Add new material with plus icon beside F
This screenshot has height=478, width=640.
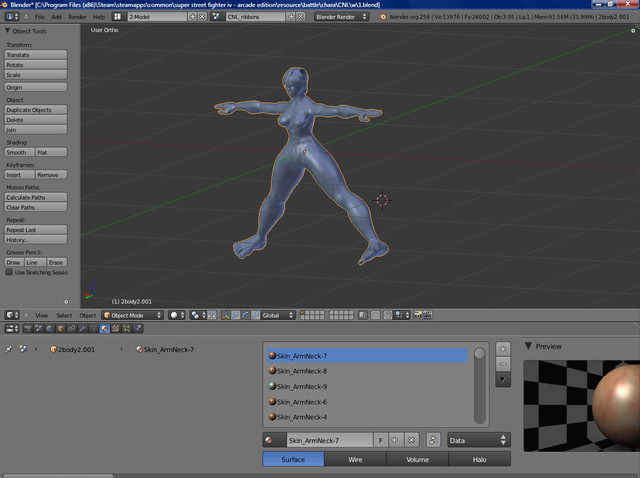click(395, 440)
